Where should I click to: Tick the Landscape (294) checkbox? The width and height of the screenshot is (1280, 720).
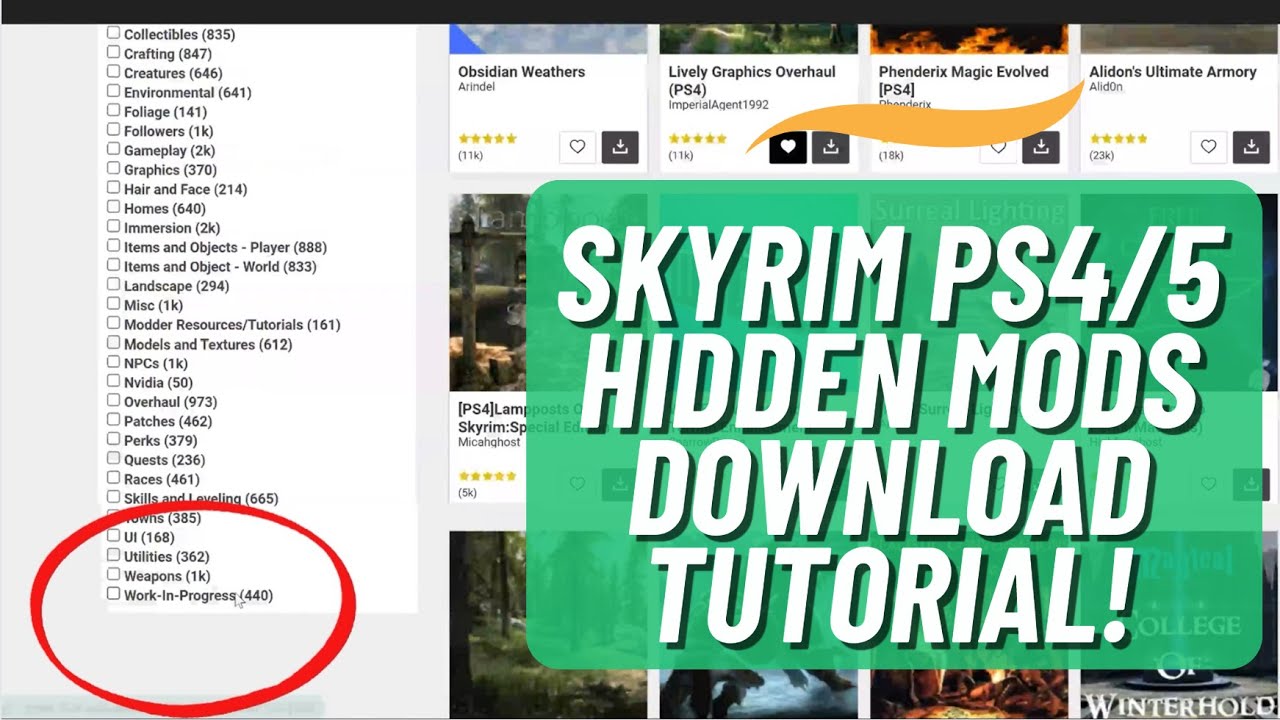click(x=114, y=285)
